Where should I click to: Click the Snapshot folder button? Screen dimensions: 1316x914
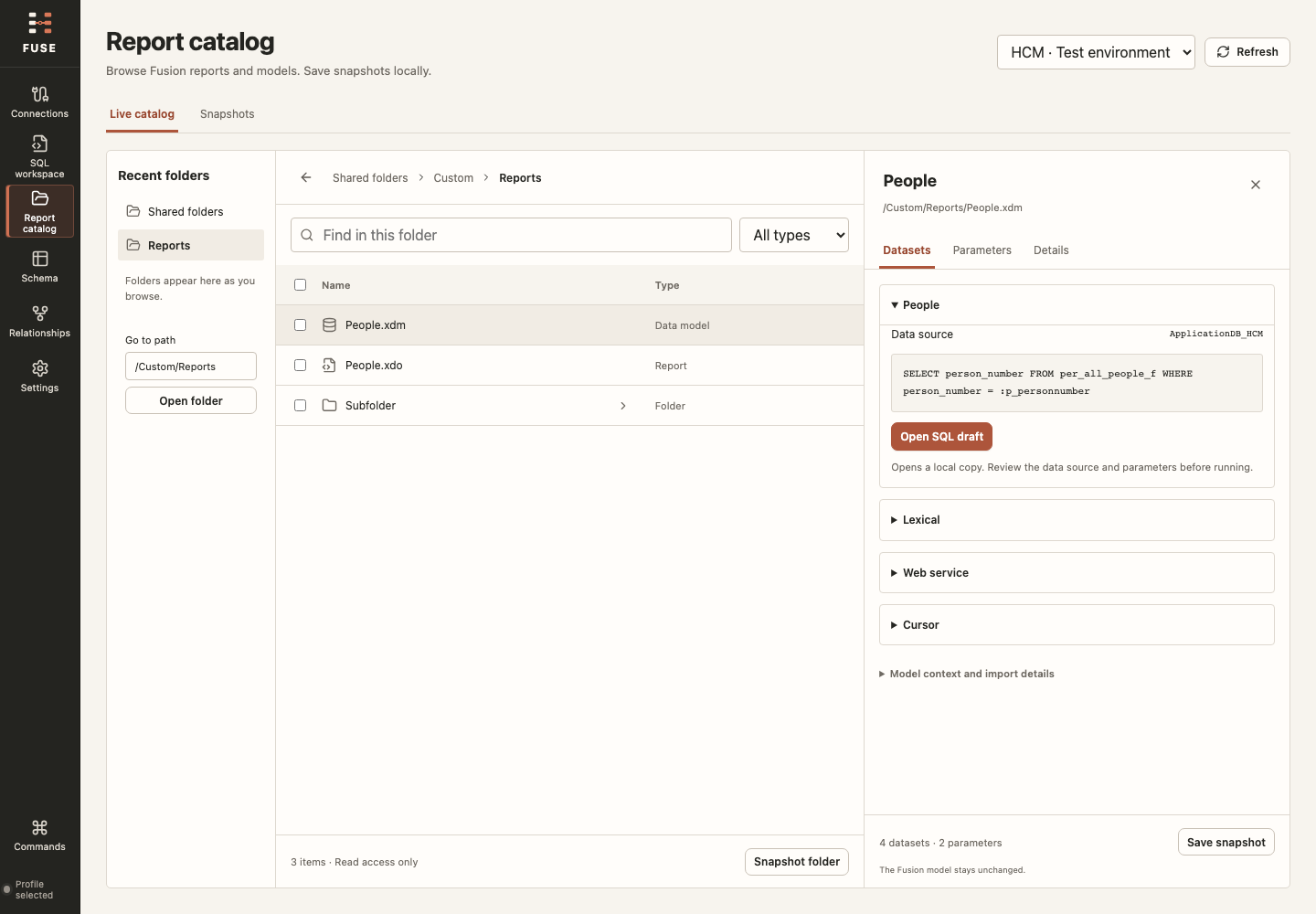click(x=797, y=862)
